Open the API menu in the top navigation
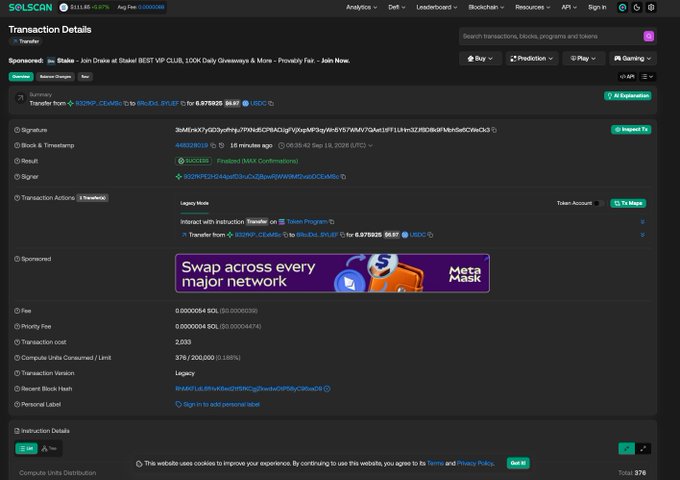 tap(569, 7)
